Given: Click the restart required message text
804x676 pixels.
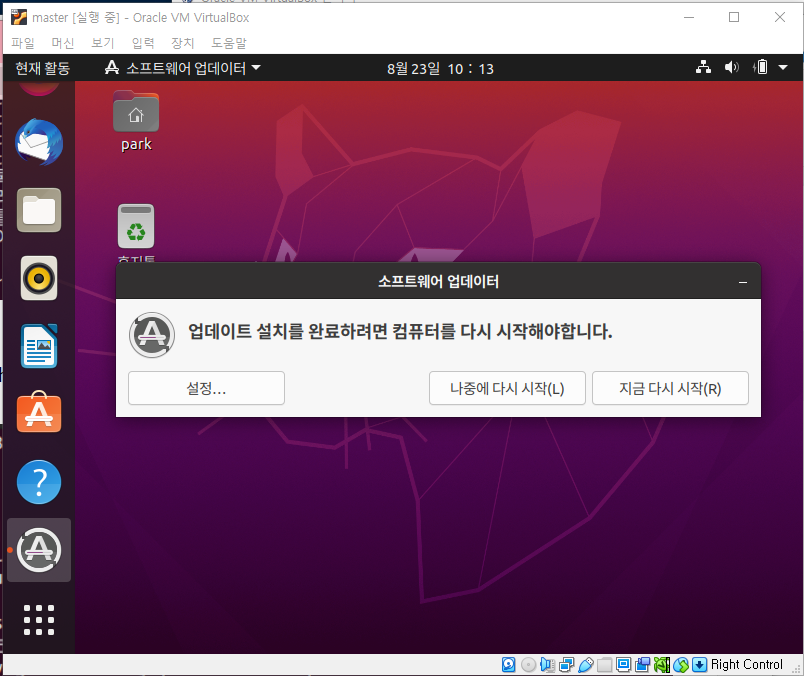Looking at the screenshot, I should click(400, 331).
